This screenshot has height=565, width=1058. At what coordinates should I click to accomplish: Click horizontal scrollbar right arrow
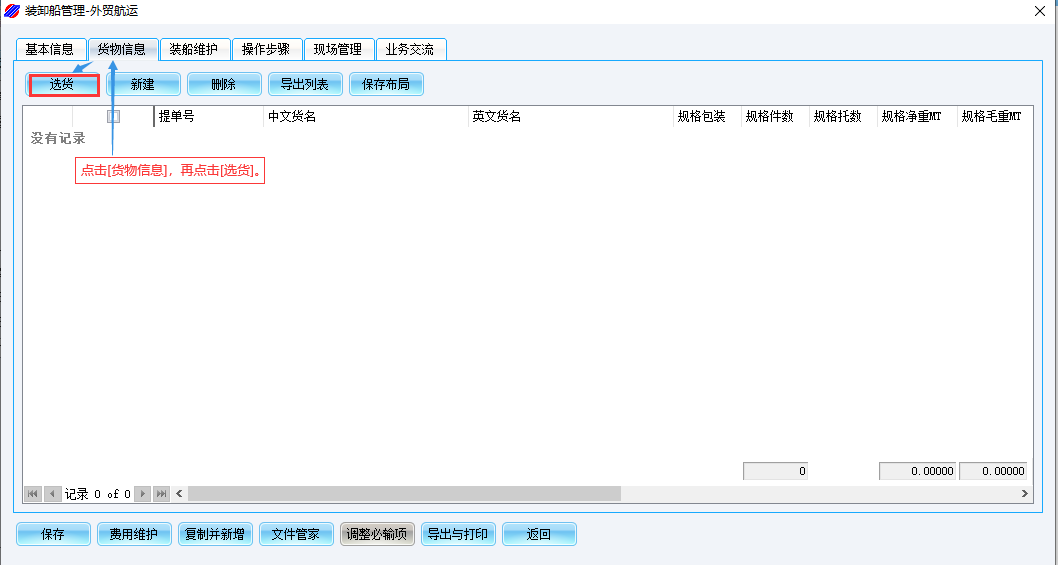point(1024,494)
